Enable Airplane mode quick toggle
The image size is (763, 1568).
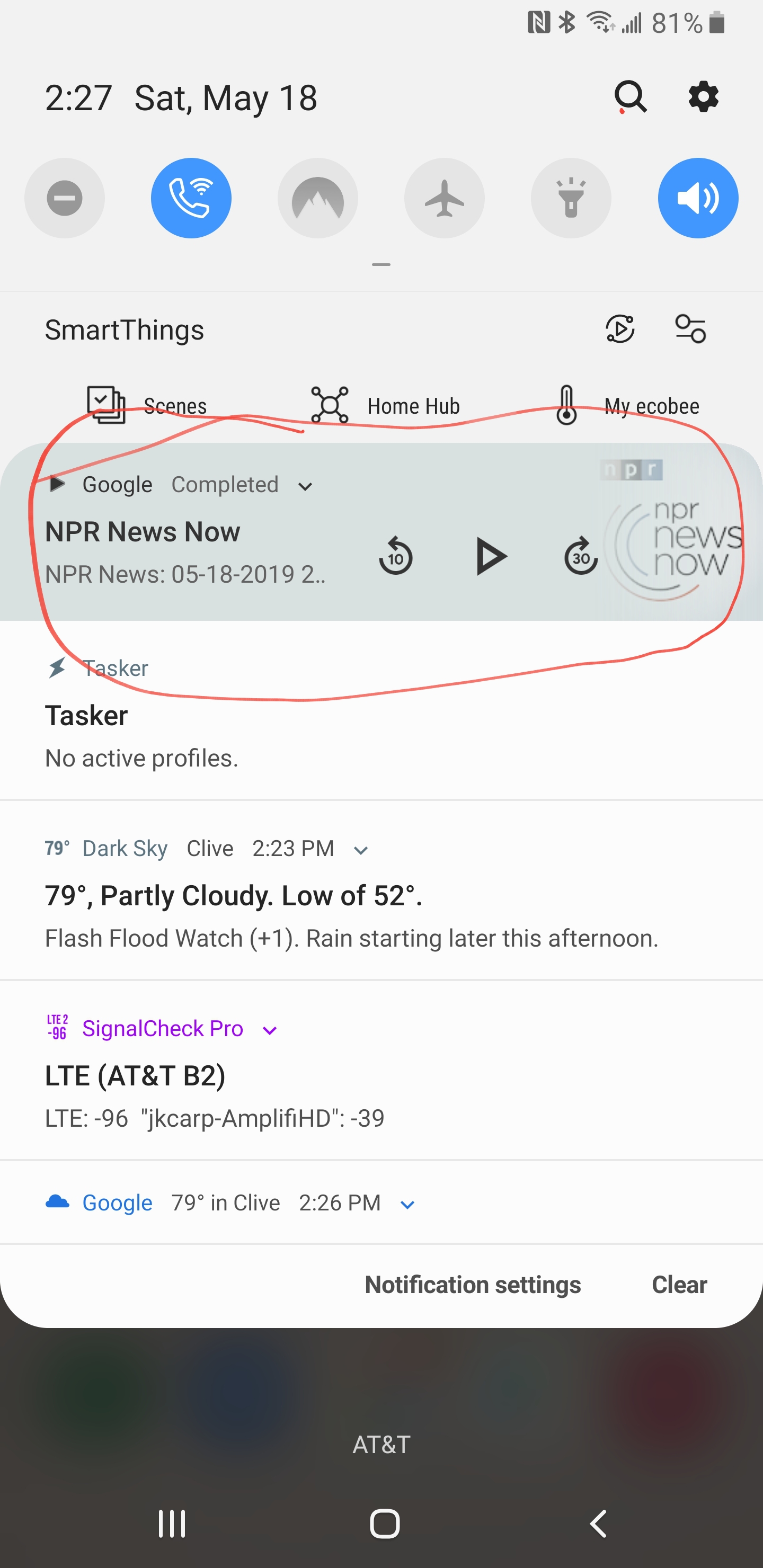[x=445, y=199]
